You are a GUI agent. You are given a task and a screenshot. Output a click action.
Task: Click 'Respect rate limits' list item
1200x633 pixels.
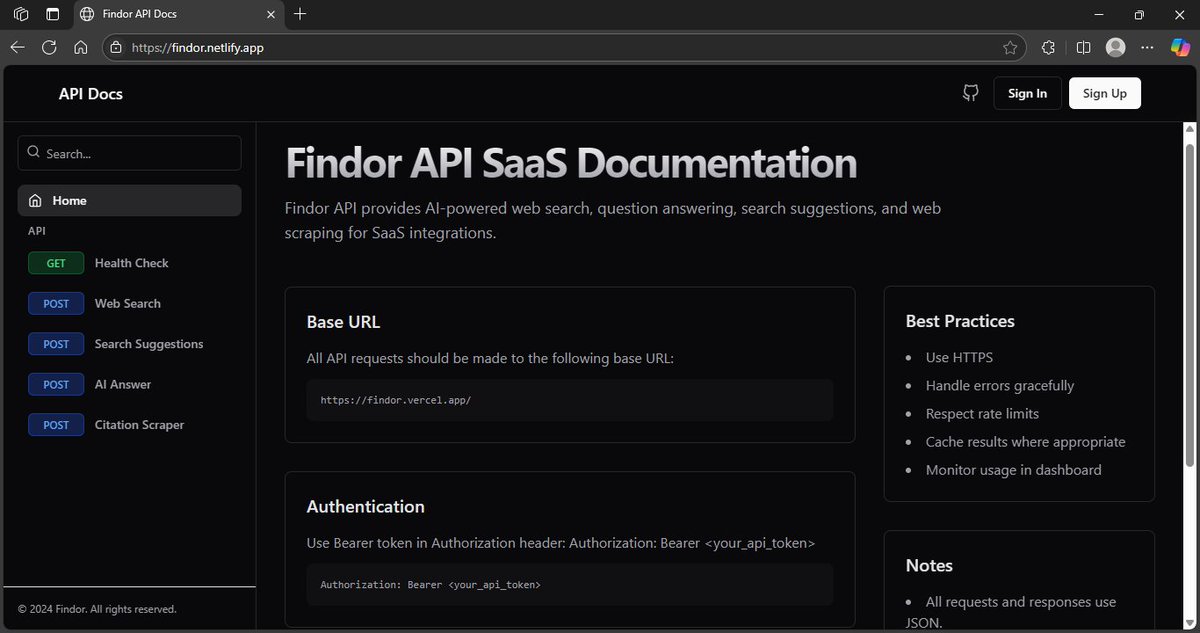982,413
